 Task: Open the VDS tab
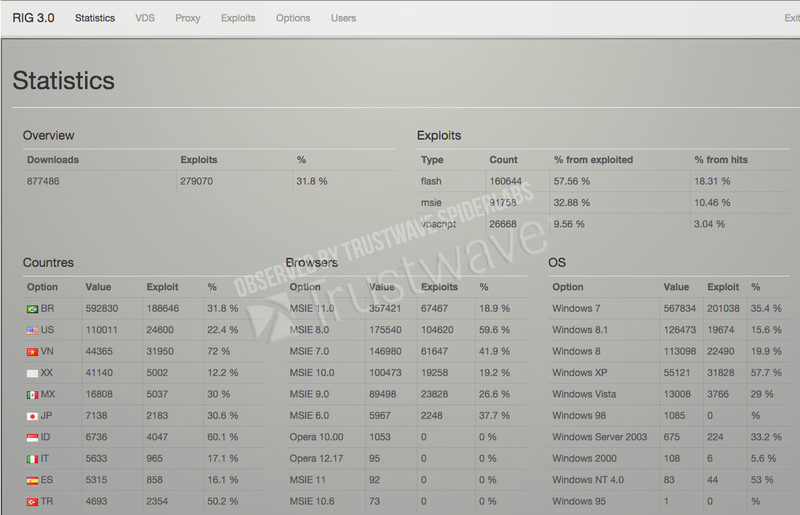coord(145,18)
